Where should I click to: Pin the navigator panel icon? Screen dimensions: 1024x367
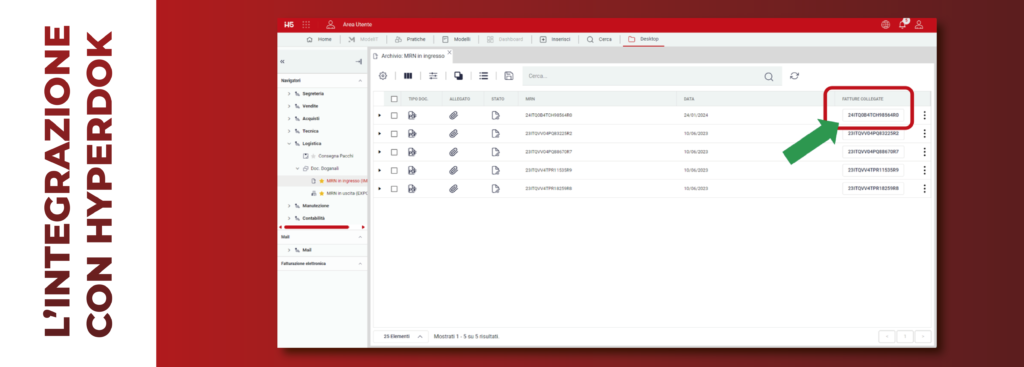359,61
